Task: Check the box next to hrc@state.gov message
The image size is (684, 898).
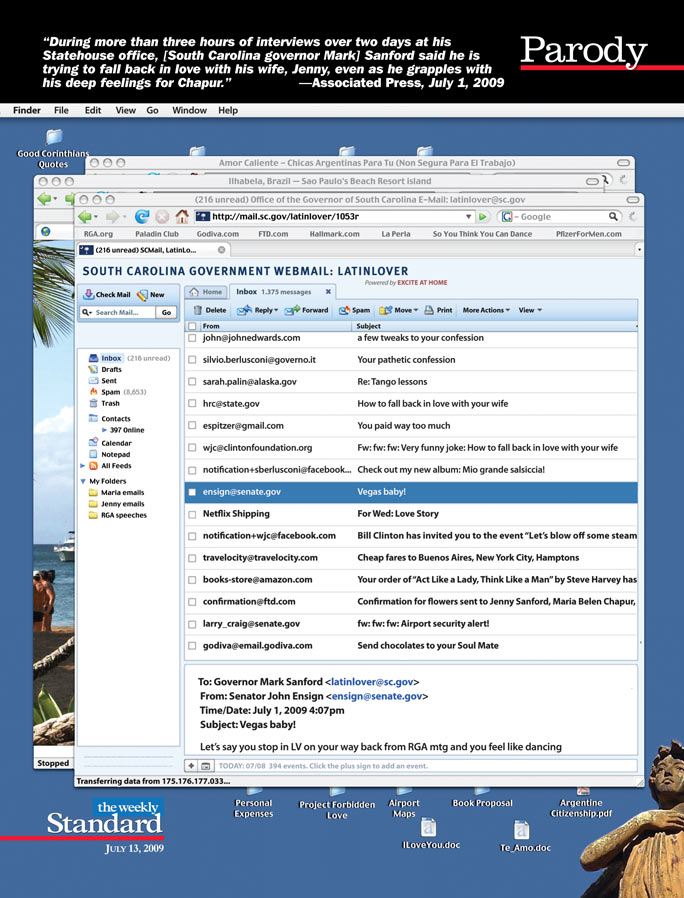Action: pos(192,403)
